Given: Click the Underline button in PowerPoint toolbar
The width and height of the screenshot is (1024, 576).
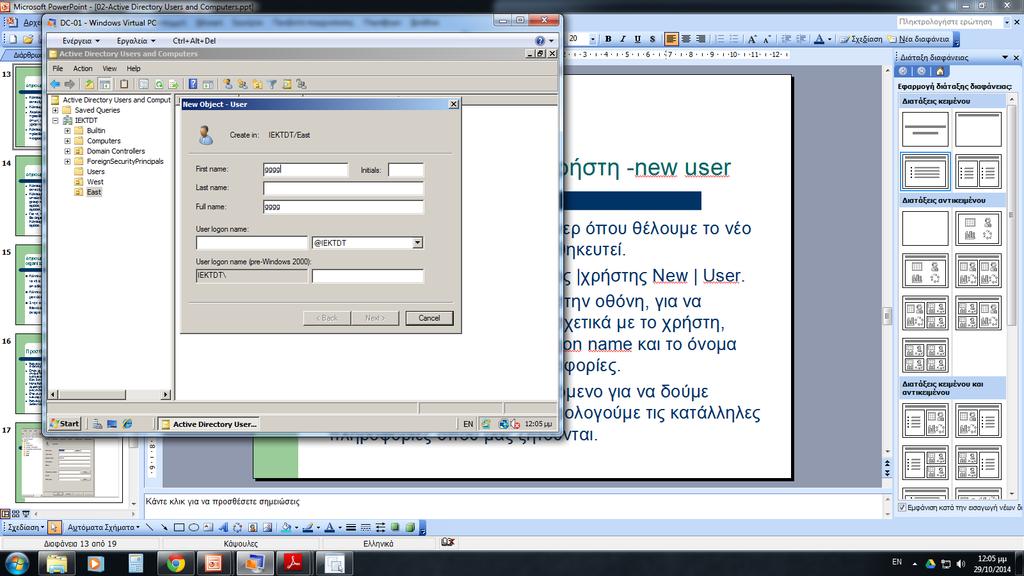Looking at the screenshot, I should pos(637,39).
